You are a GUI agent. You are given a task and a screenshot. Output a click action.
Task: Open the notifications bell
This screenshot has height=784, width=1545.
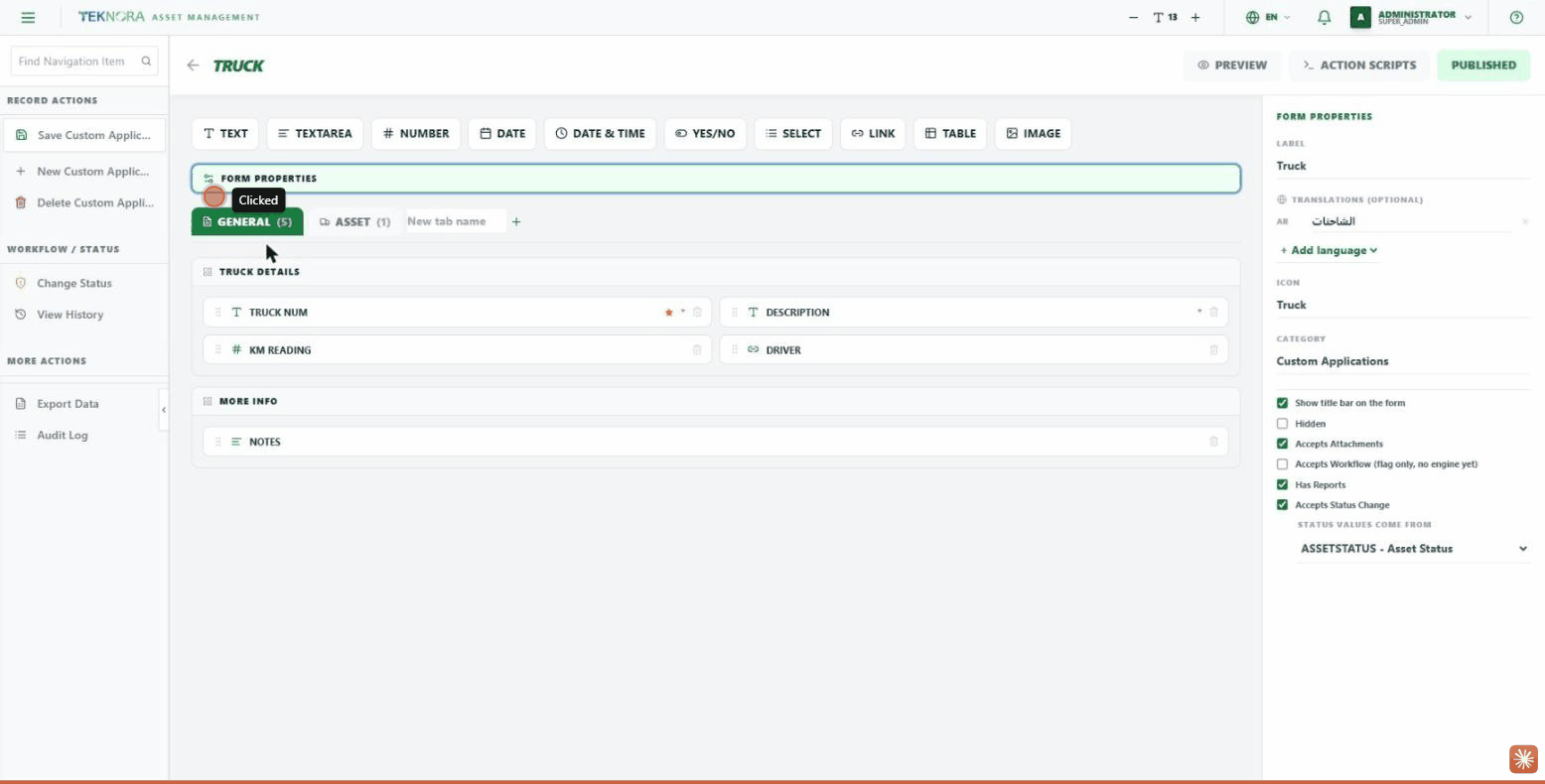tap(1324, 17)
